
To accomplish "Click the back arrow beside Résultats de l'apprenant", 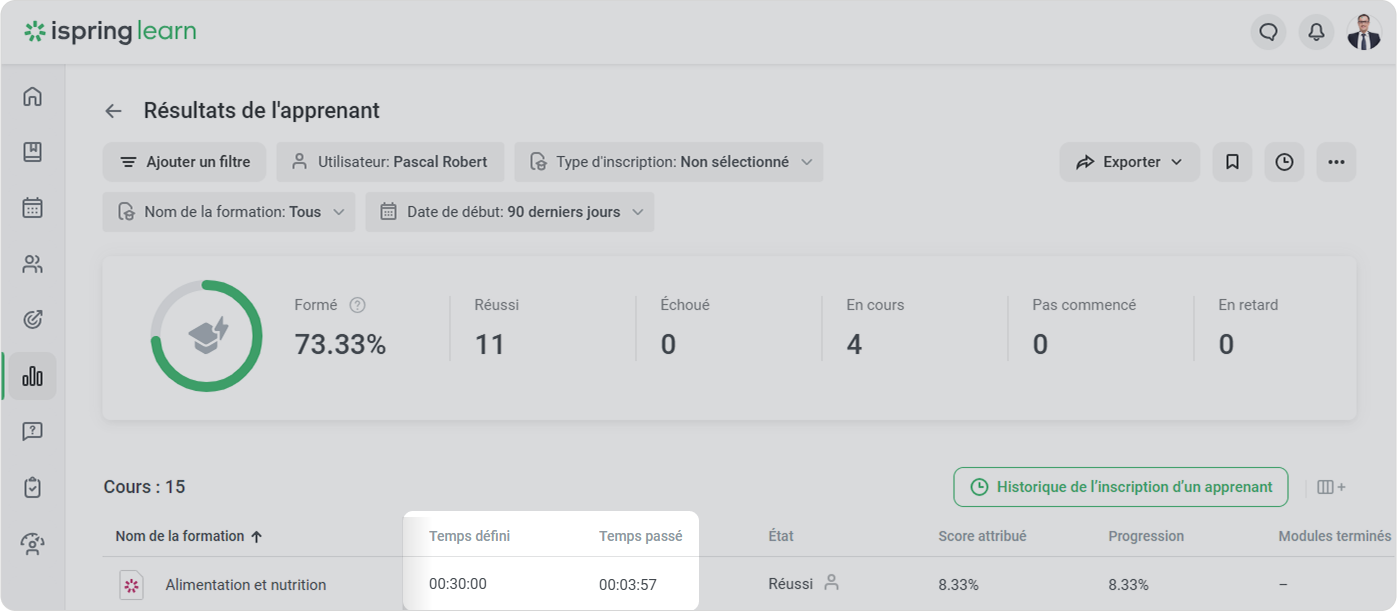I will click(x=114, y=111).
